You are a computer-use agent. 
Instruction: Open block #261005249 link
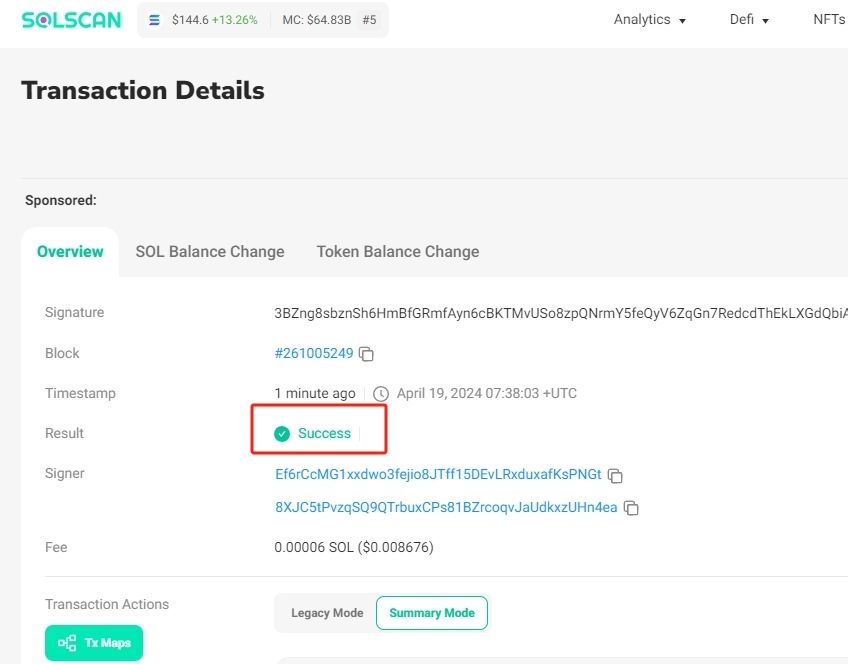pyautogui.click(x=313, y=354)
